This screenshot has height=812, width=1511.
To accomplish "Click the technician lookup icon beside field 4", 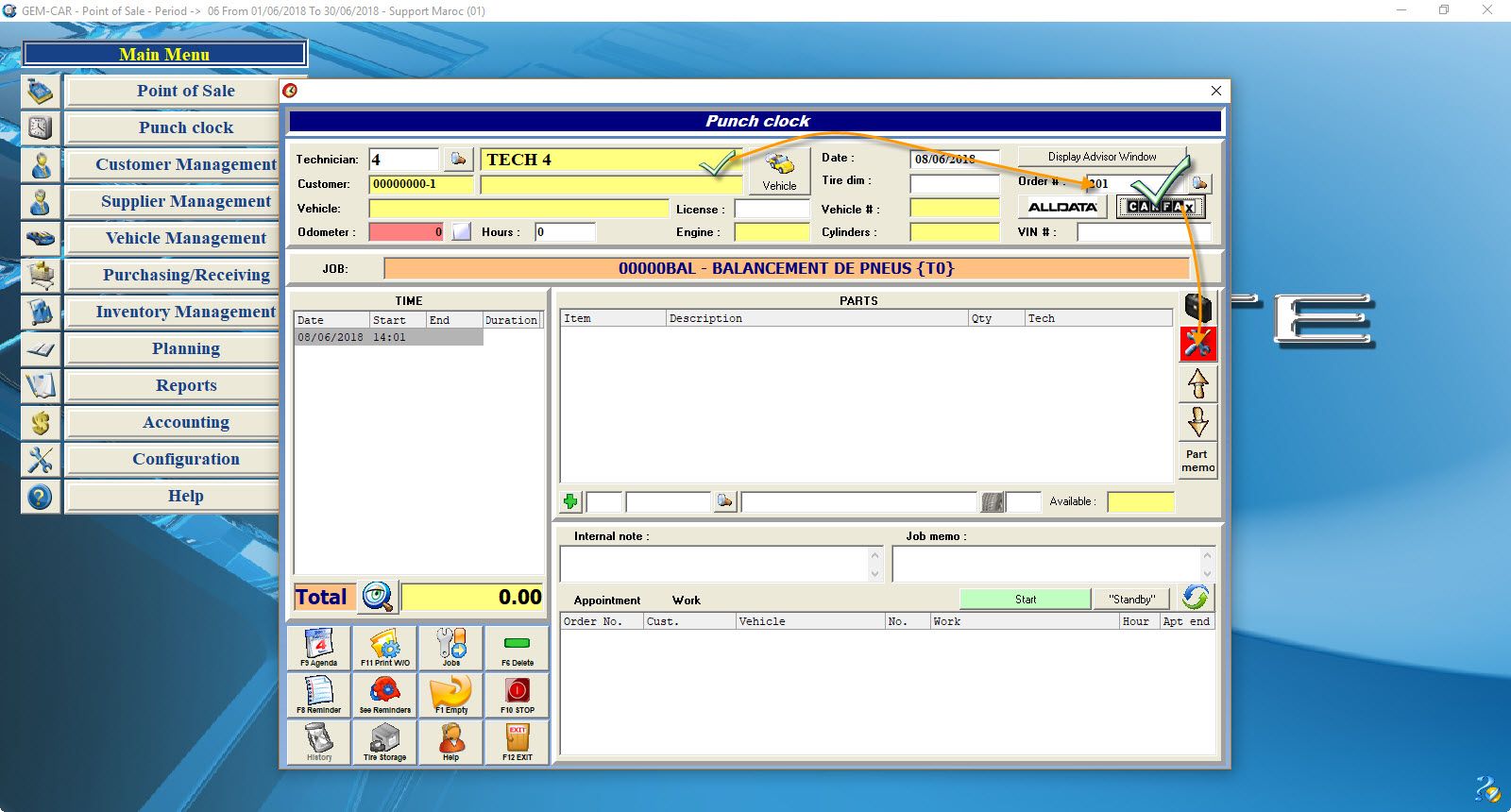I will tap(458, 159).
